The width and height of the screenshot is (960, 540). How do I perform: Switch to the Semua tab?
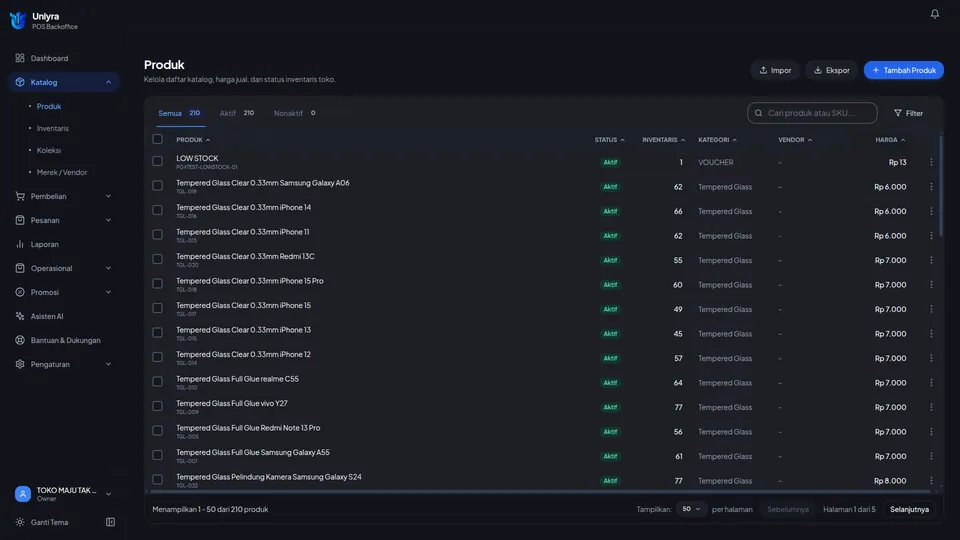point(179,113)
